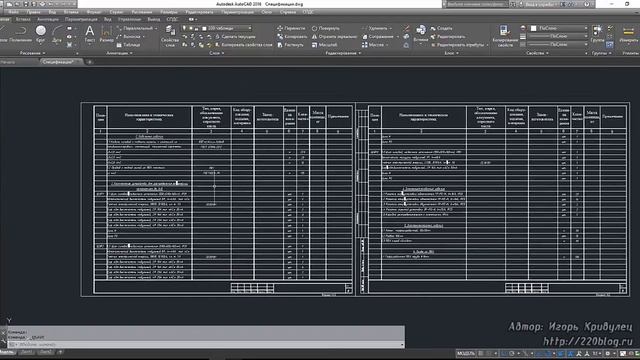Open the Файл menu
This screenshot has height=360, width=640.
pos(13,12)
